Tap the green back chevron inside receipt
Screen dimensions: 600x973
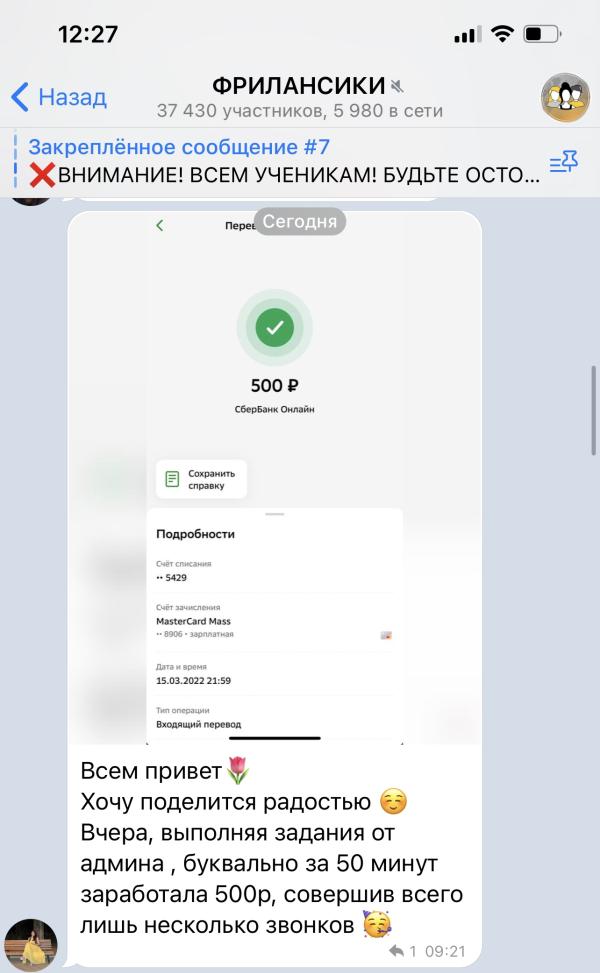pos(160,225)
